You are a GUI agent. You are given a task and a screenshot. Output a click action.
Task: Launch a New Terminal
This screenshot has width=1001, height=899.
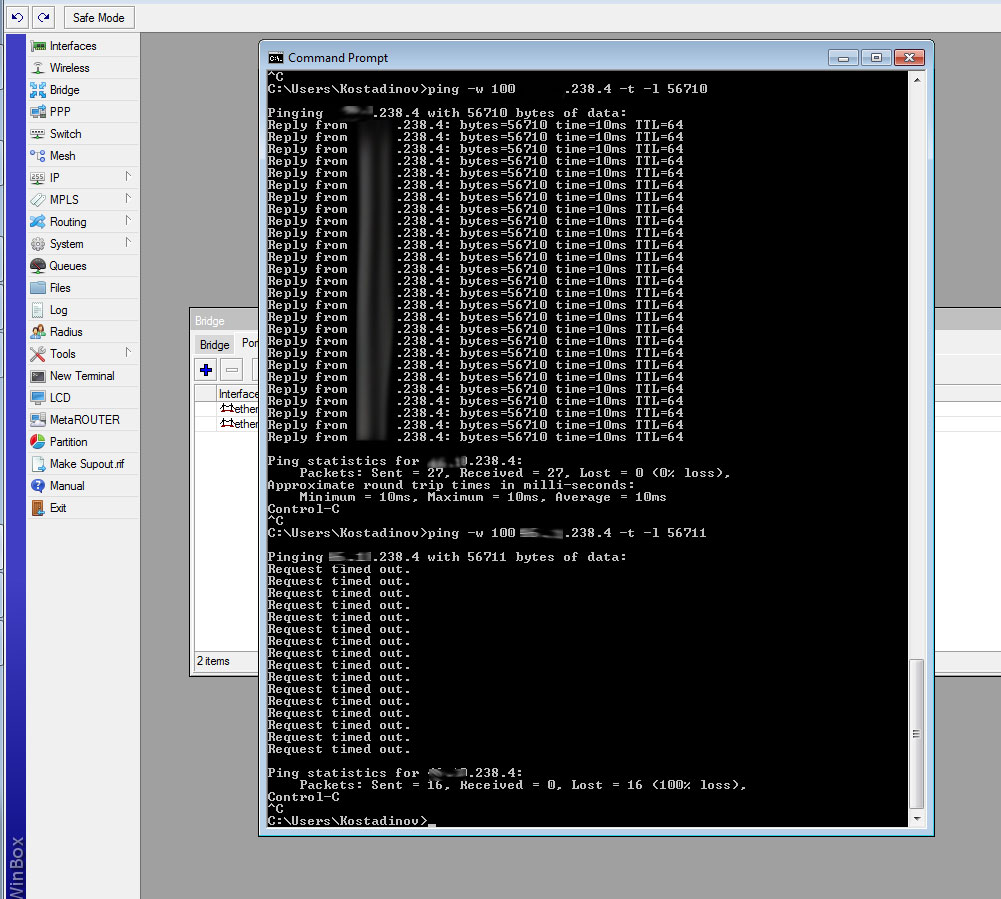[82, 376]
